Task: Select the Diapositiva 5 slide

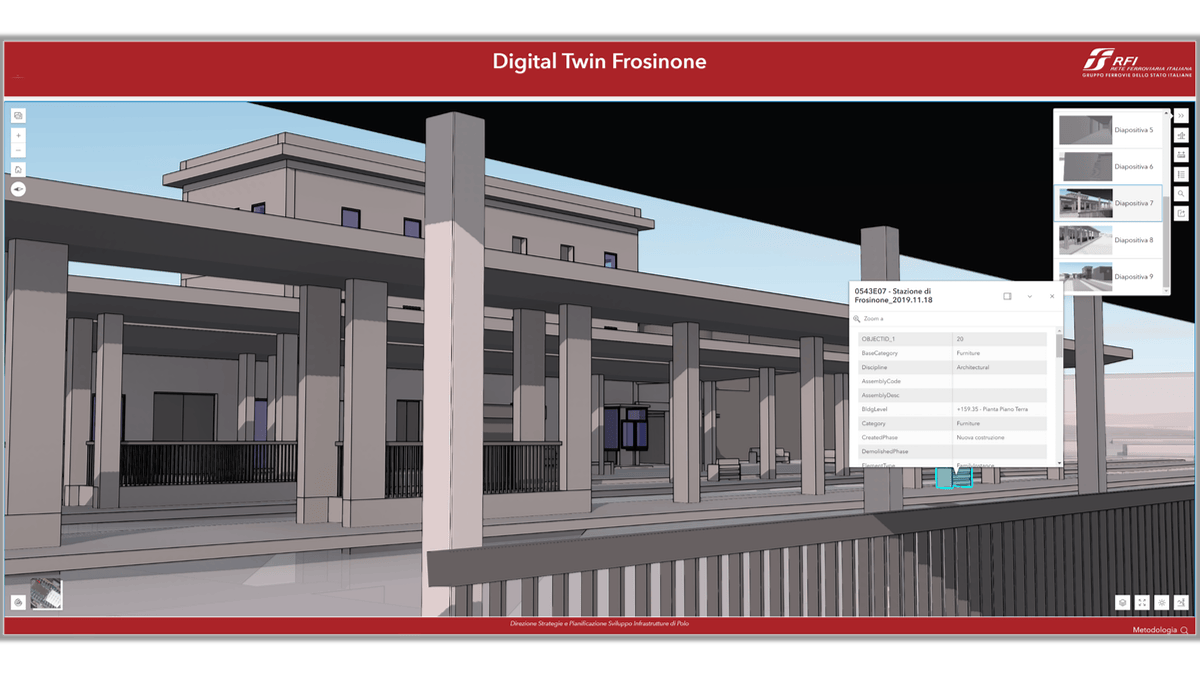Action: click(1108, 130)
